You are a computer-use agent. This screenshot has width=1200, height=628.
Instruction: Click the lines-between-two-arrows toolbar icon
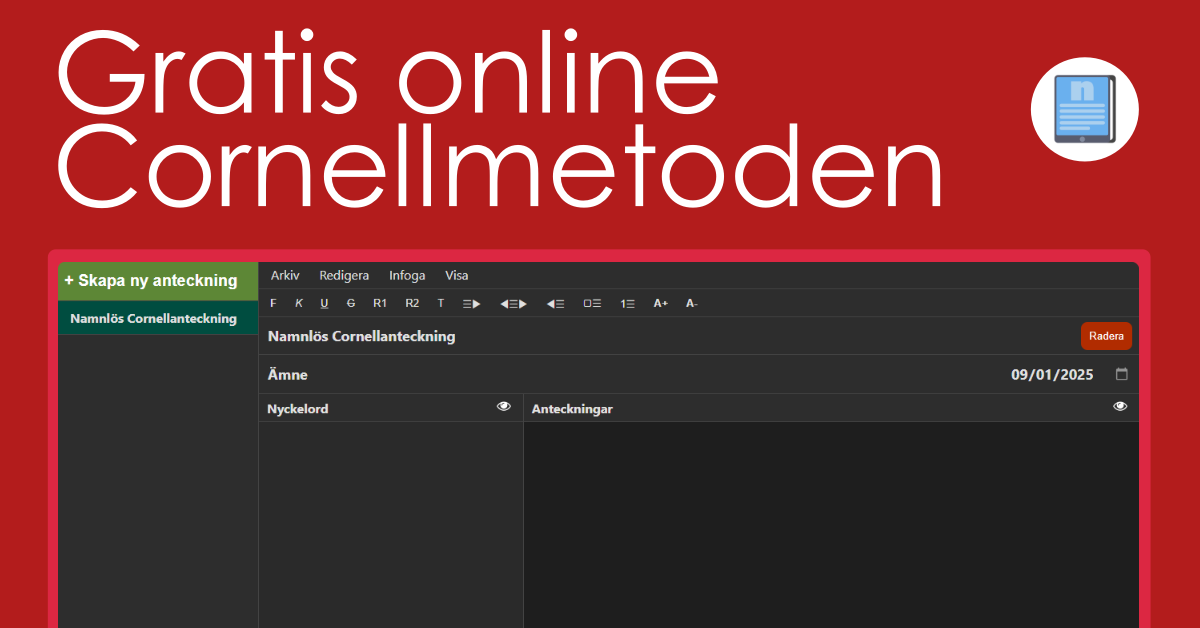click(513, 303)
